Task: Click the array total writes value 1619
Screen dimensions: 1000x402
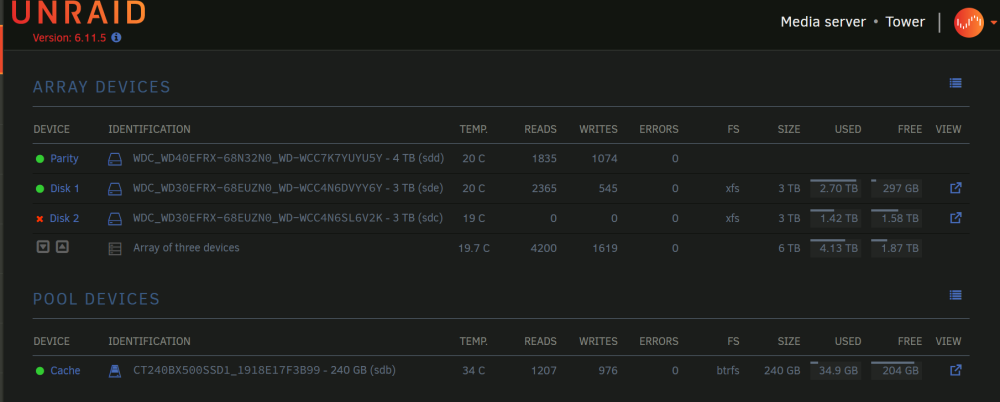Action: [x=605, y=249]
